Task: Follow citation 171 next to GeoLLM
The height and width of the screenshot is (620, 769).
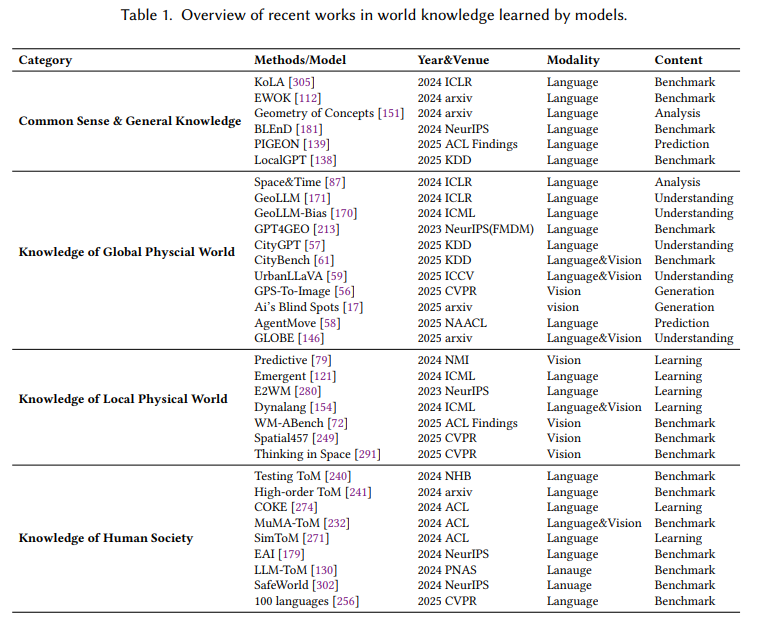Action: [317, 198]
